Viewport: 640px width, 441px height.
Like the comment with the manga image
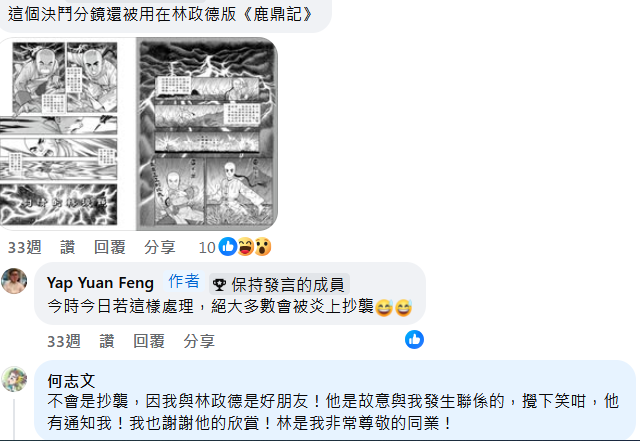point(68,247)
